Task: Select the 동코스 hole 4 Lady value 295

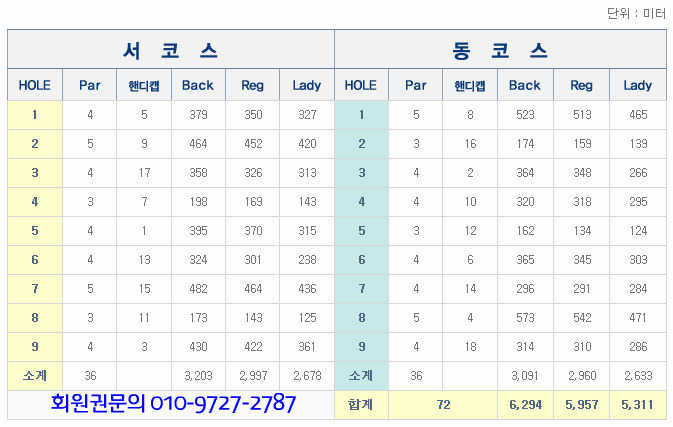Action: coord(638,202)
